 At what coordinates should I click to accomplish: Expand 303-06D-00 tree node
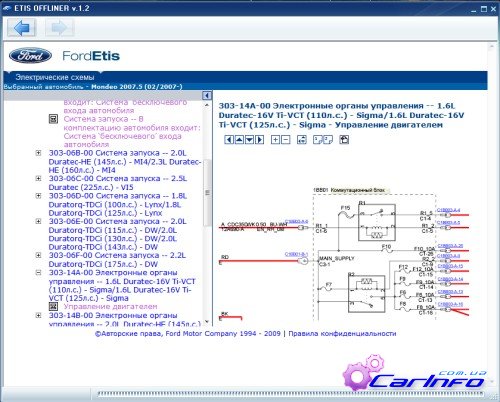38,196
